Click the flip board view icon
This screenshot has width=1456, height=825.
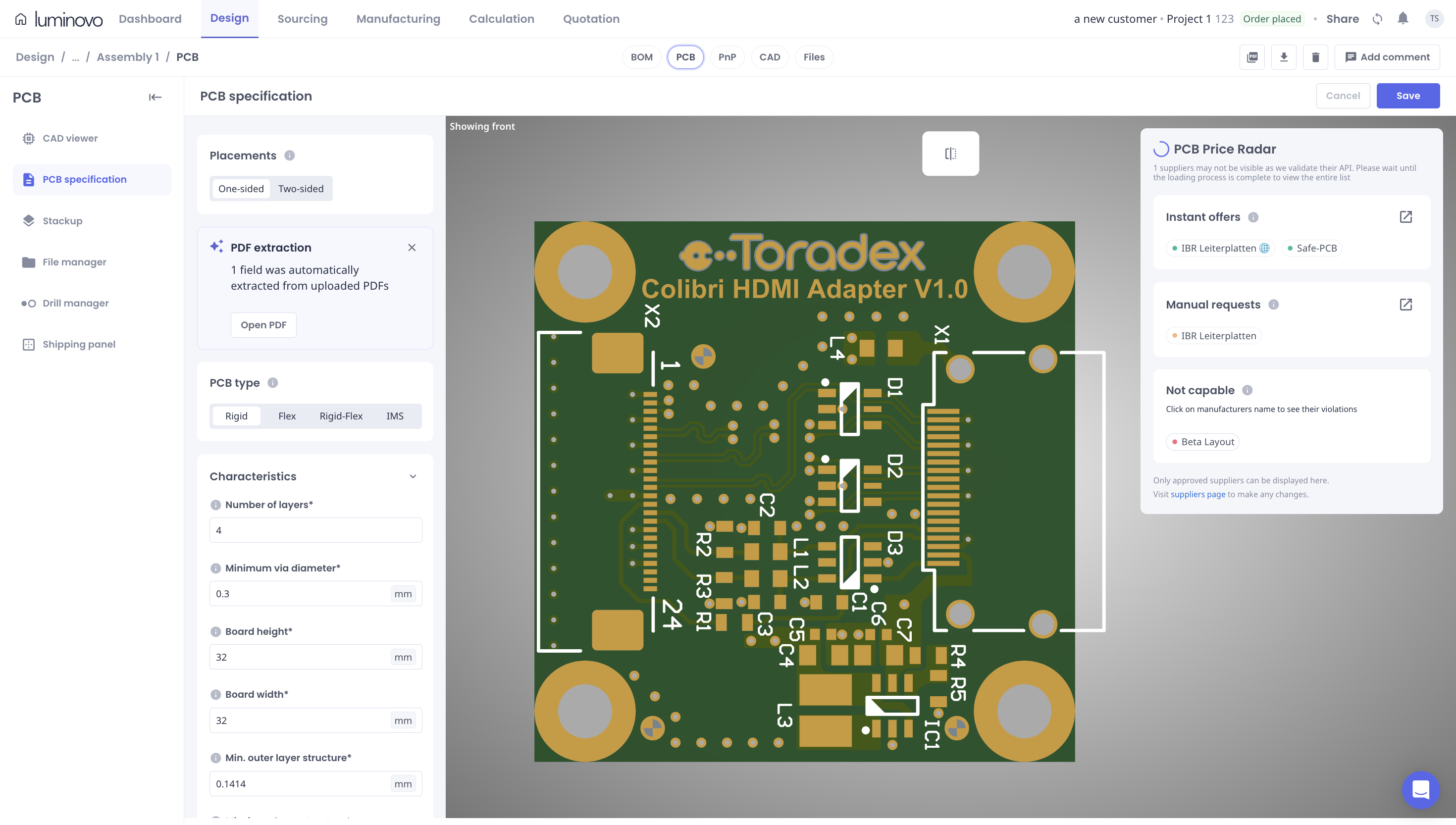[950, 154]
